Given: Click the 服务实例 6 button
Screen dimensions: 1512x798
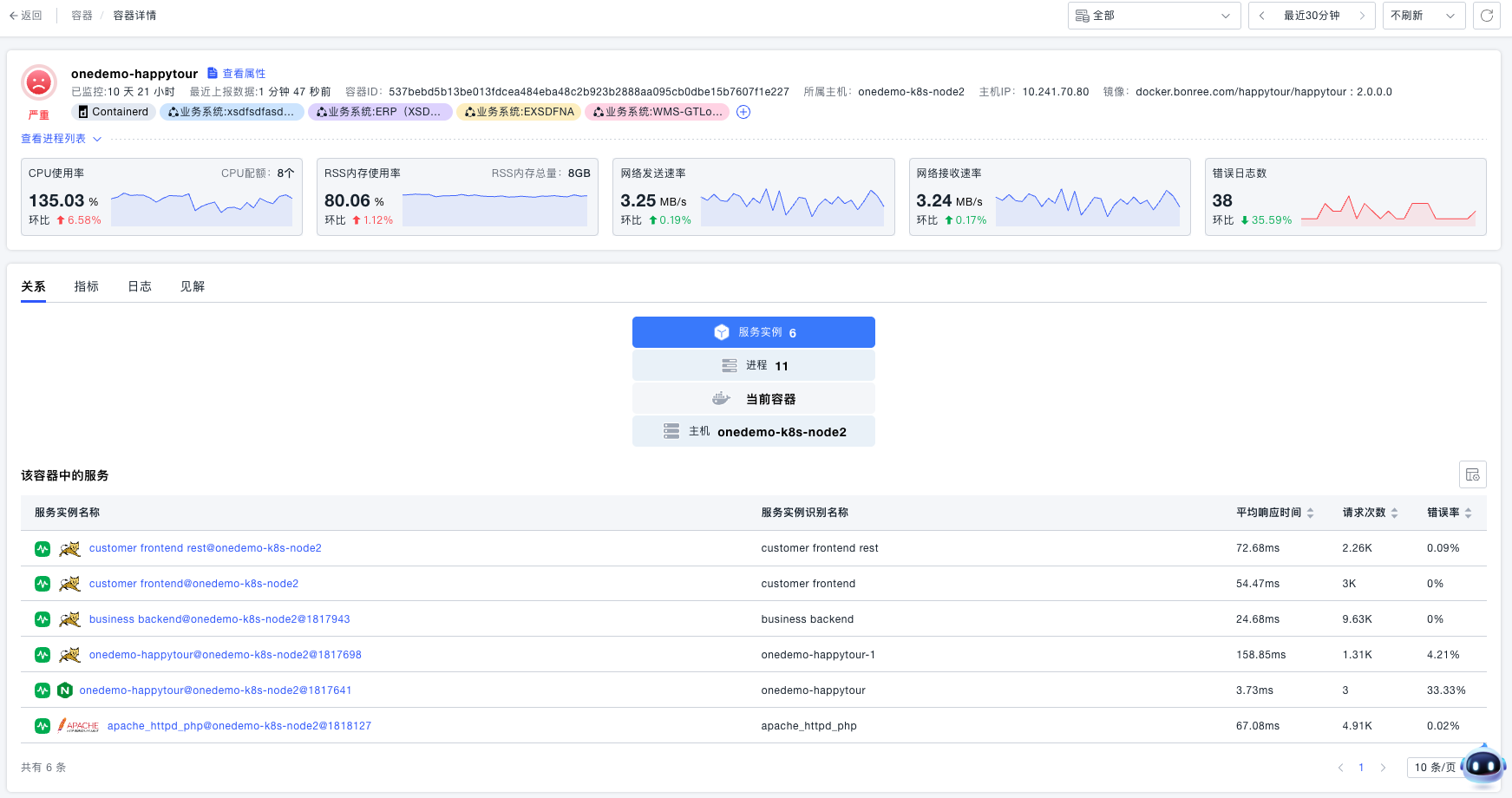Looking at the screenshot, I should pyautogui.click(x=753, y=332).
